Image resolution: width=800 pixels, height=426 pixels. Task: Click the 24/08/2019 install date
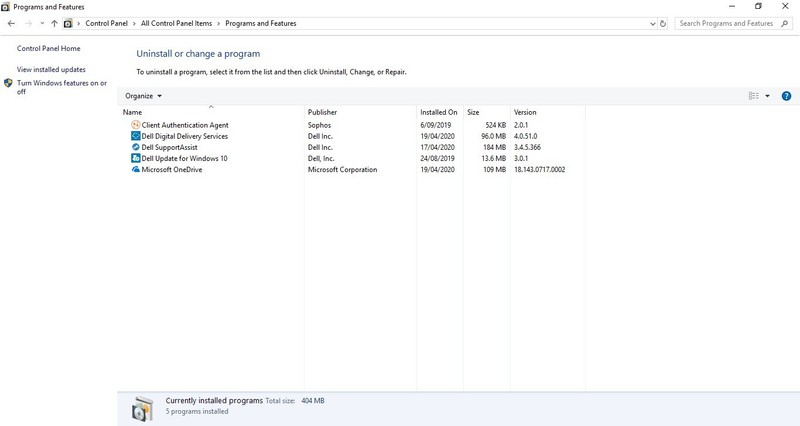coord(437,158)
